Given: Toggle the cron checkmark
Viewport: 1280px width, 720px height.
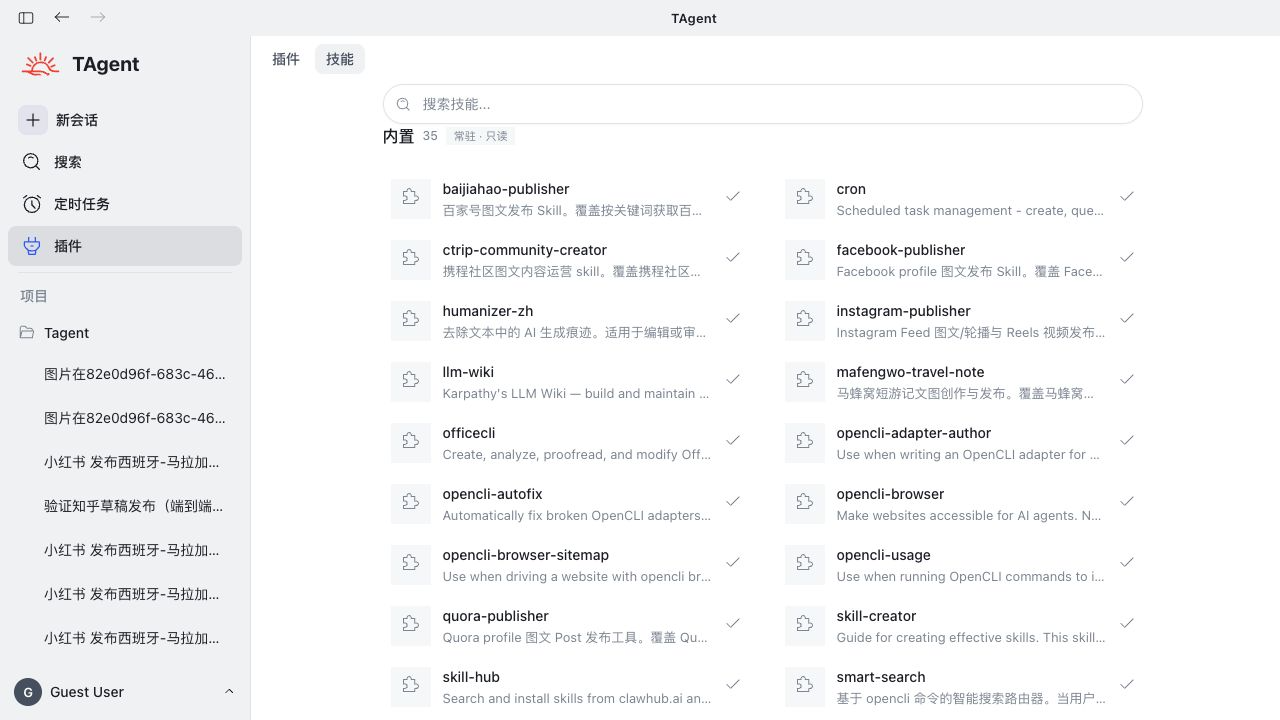Looking at the screenshot, I should 1127,196.
